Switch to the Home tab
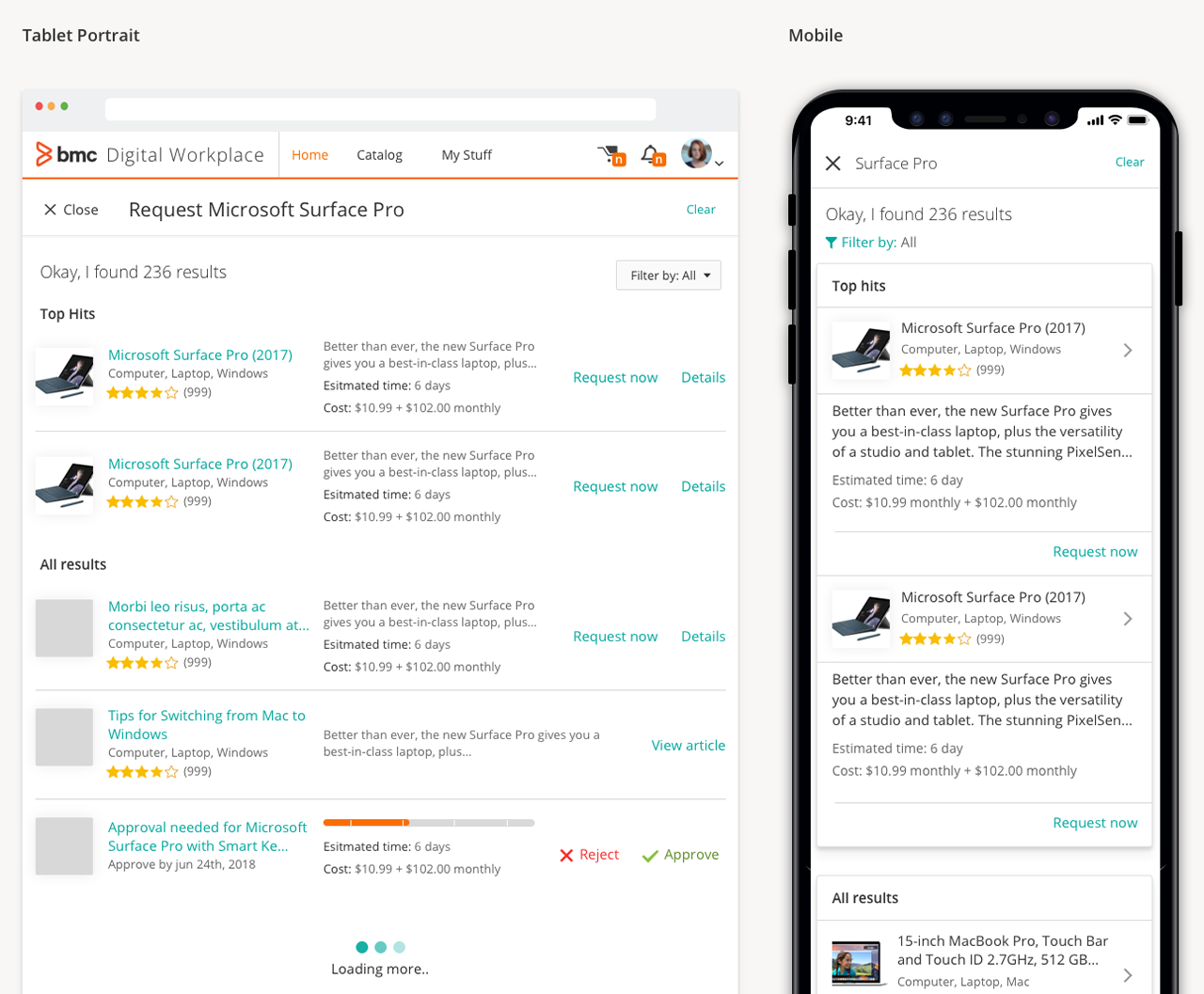Screen dimensions: 1204x994 (x=309, y=155)
